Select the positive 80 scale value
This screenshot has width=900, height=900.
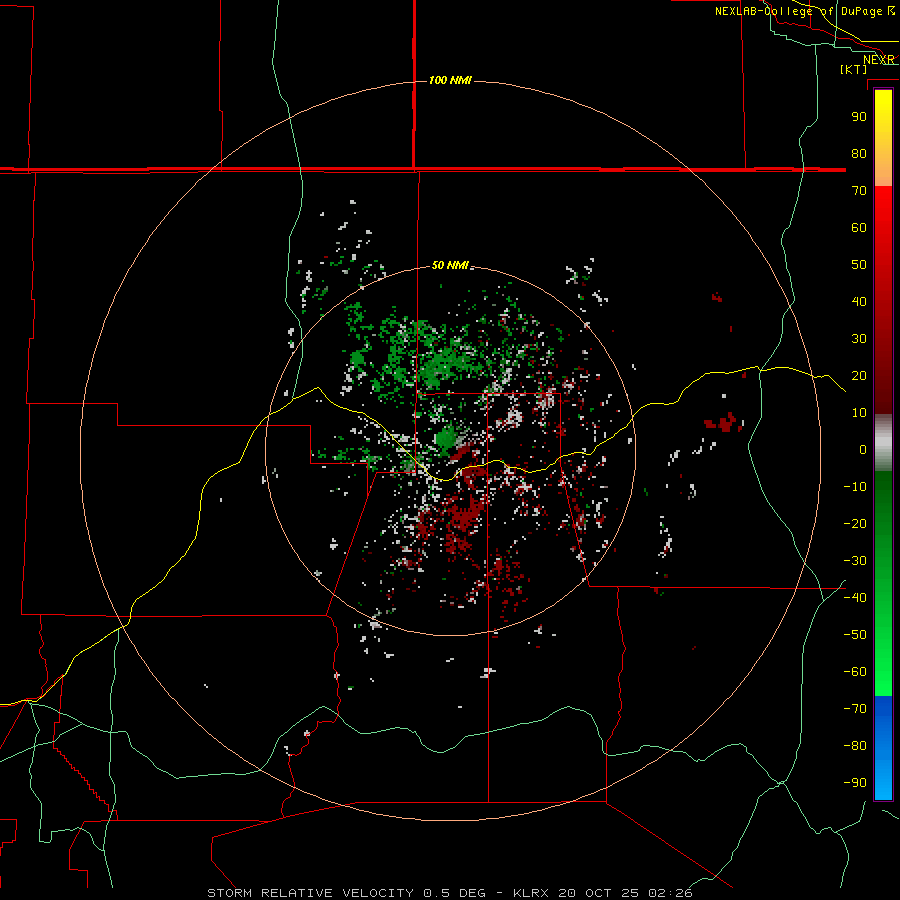[x=859, y=154]
